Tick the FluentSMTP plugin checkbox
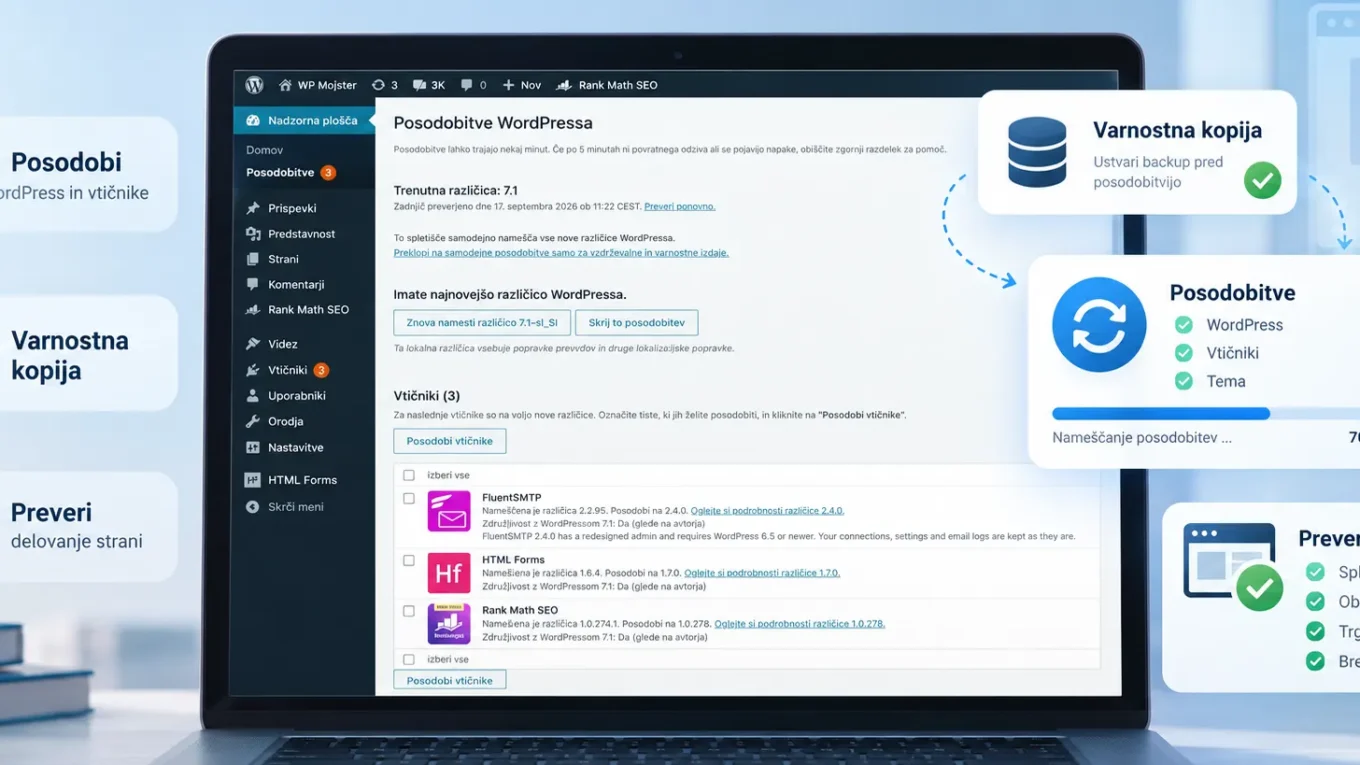 (408, 498)
